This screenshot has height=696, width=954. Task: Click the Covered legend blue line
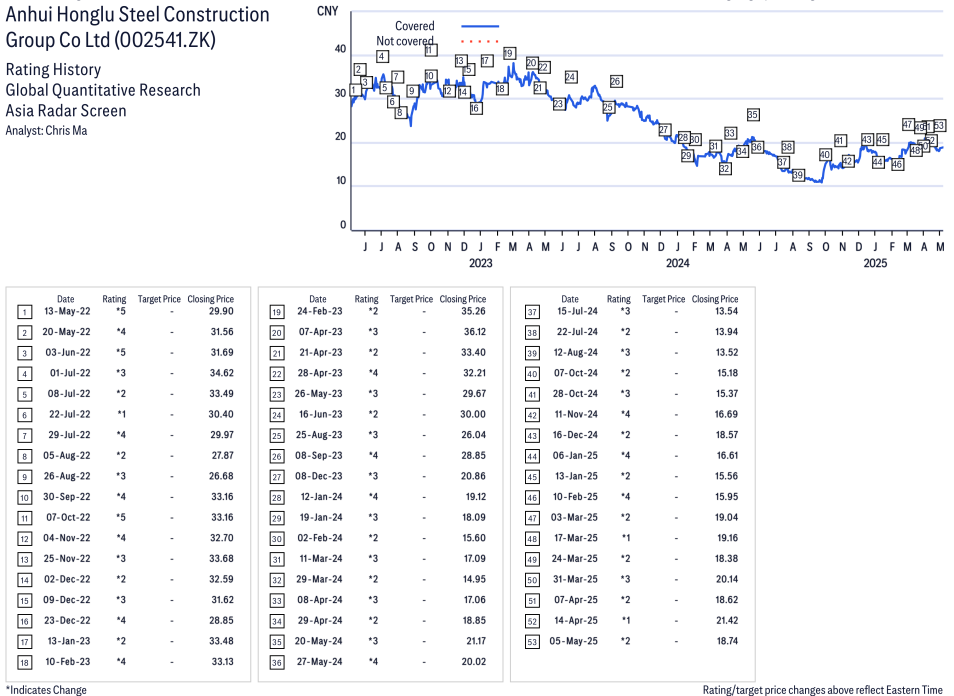(x=480, y=26)
